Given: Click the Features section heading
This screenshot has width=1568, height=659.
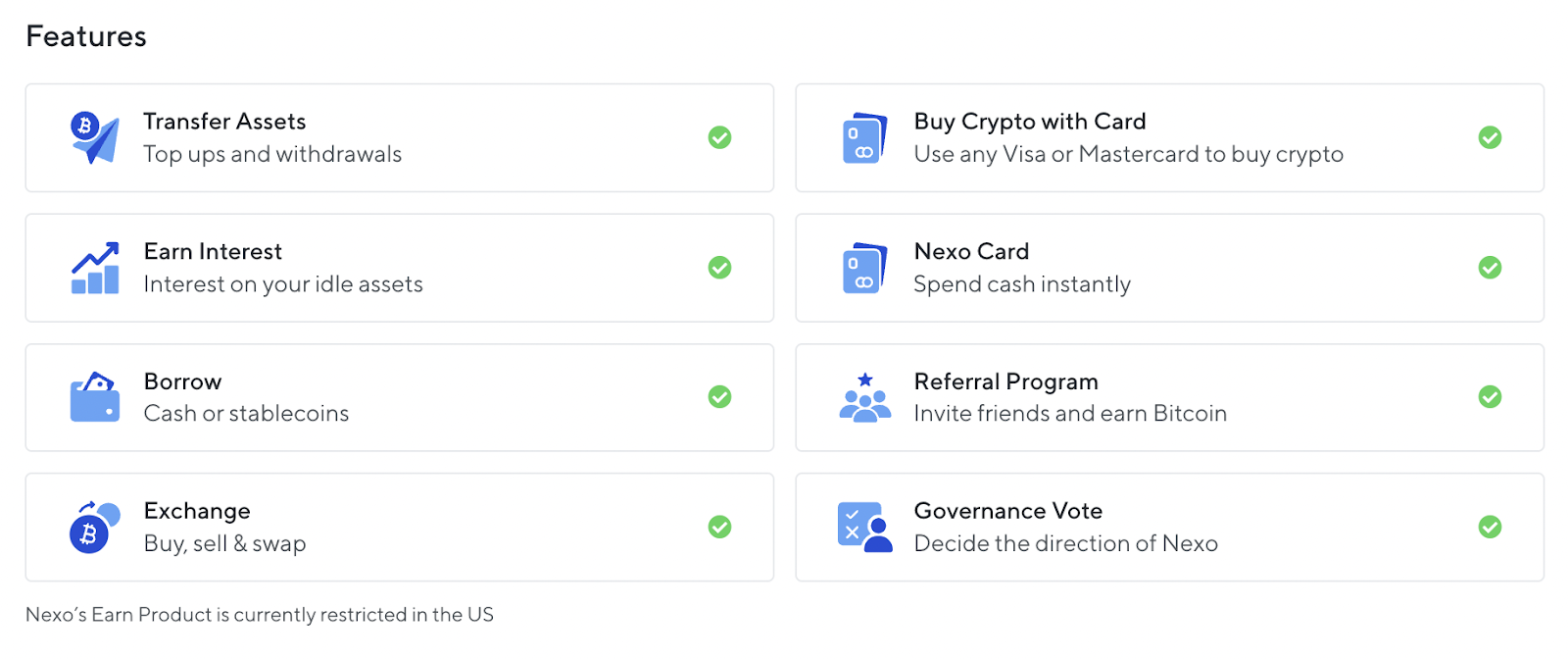Looking at the screenshot, I should (86, 36).
